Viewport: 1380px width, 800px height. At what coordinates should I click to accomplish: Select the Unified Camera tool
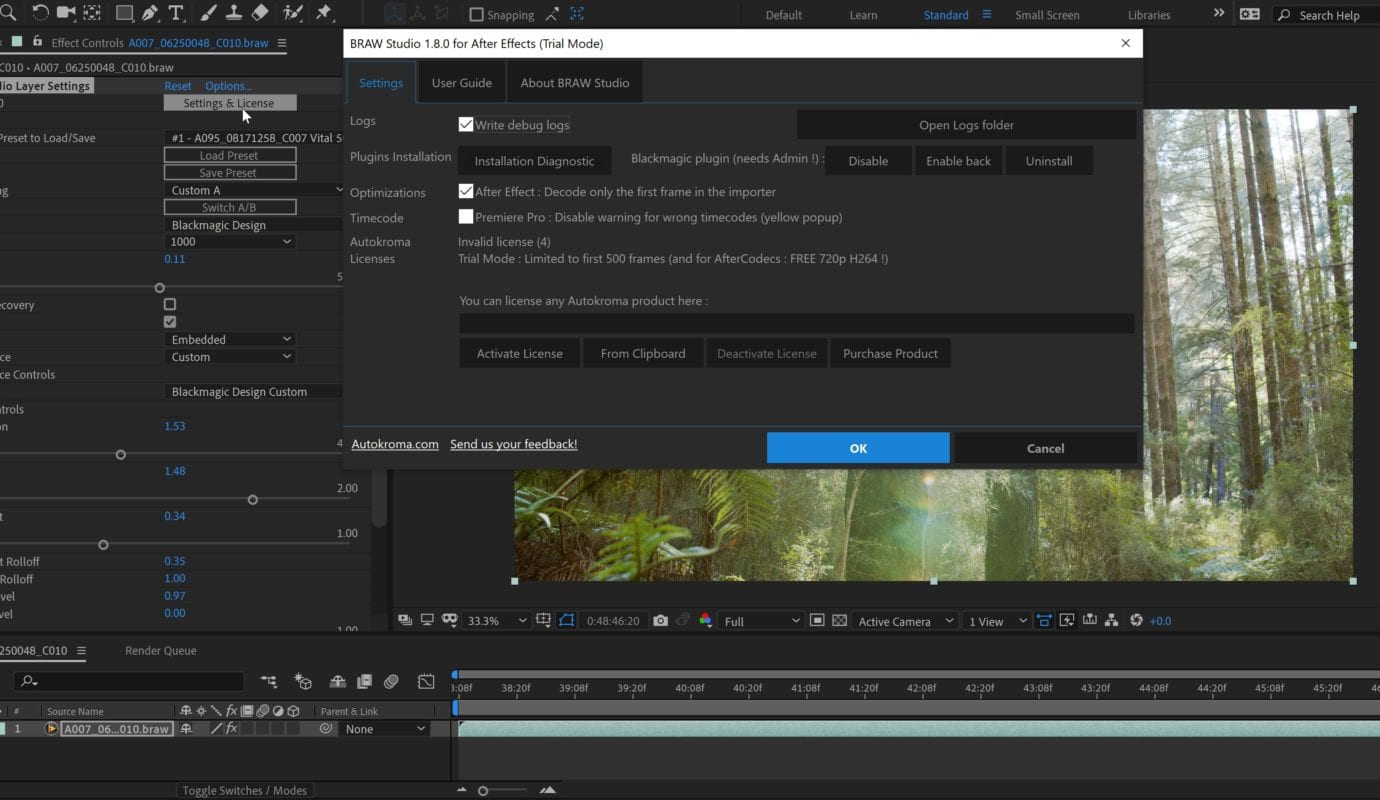(67, 13)
